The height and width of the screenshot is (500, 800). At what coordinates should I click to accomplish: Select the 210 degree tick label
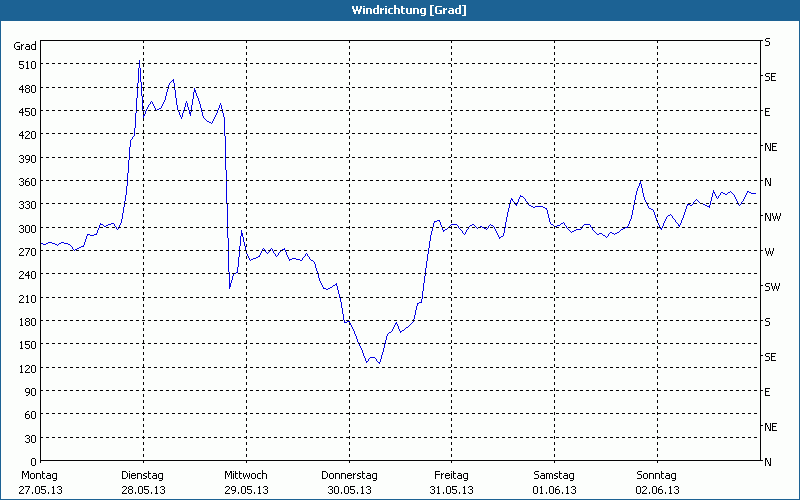(28, 299)
